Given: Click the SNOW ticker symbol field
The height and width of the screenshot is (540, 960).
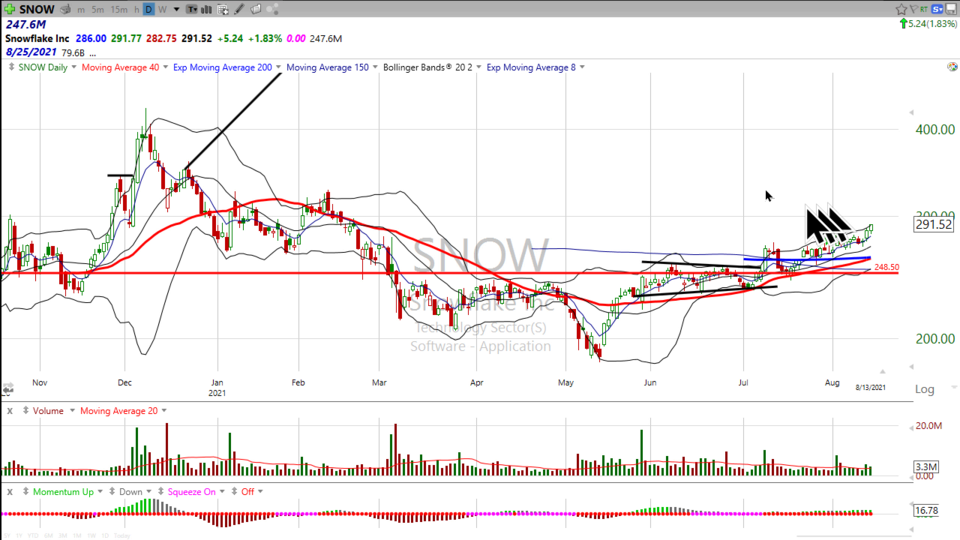Looking at the screenshot, I should (36, 9).
